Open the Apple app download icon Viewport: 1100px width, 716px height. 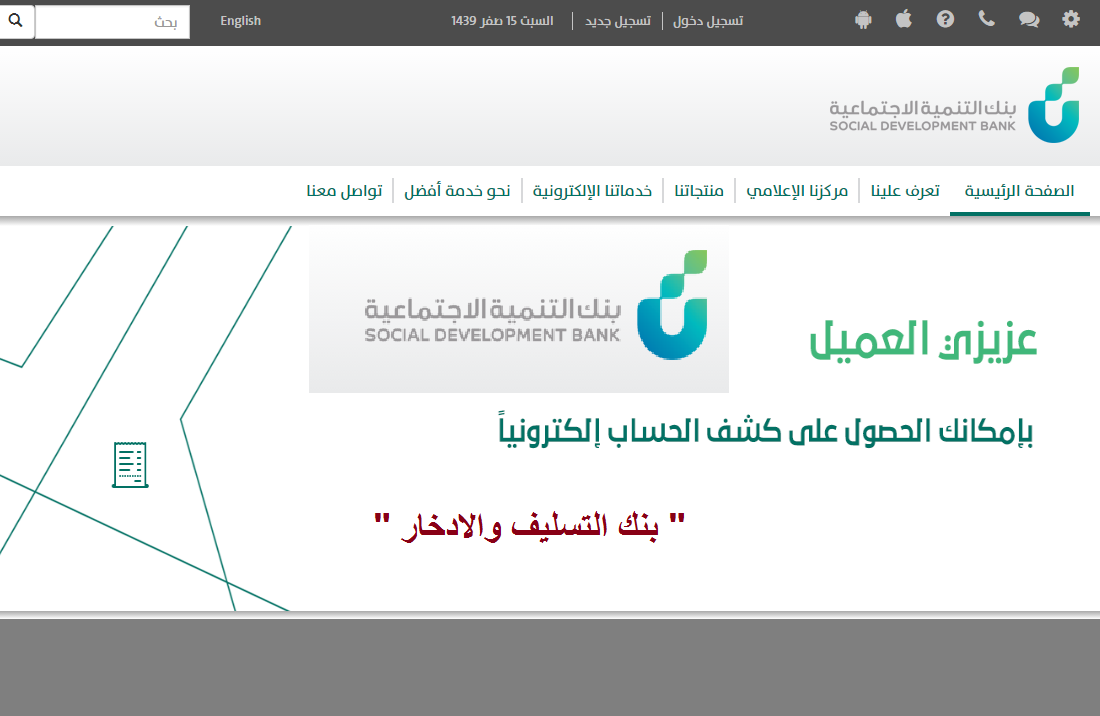[904, 19]
